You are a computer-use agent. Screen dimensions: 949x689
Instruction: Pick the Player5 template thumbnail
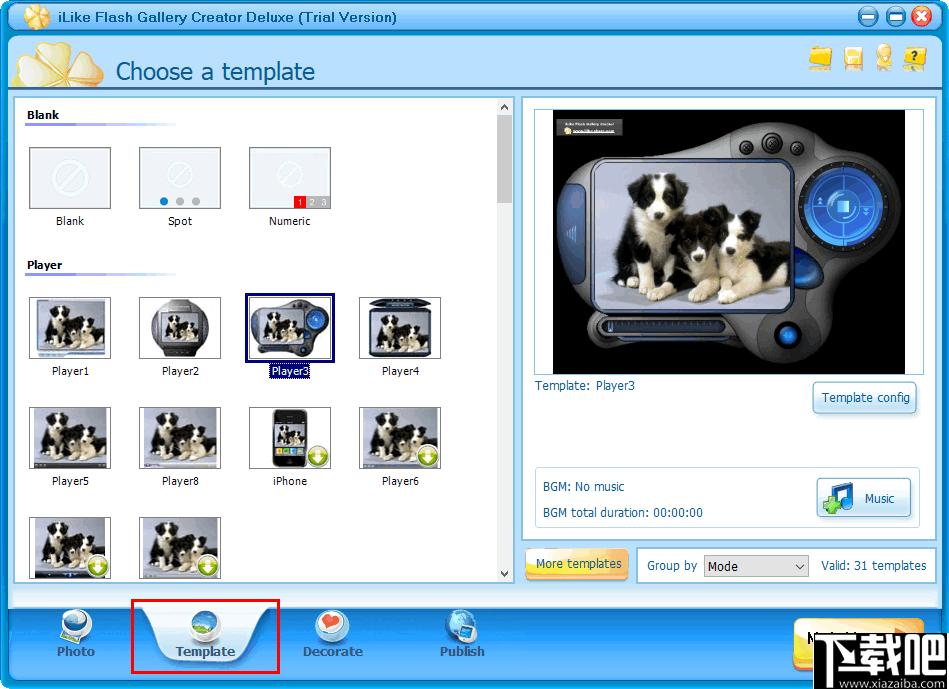70,438
